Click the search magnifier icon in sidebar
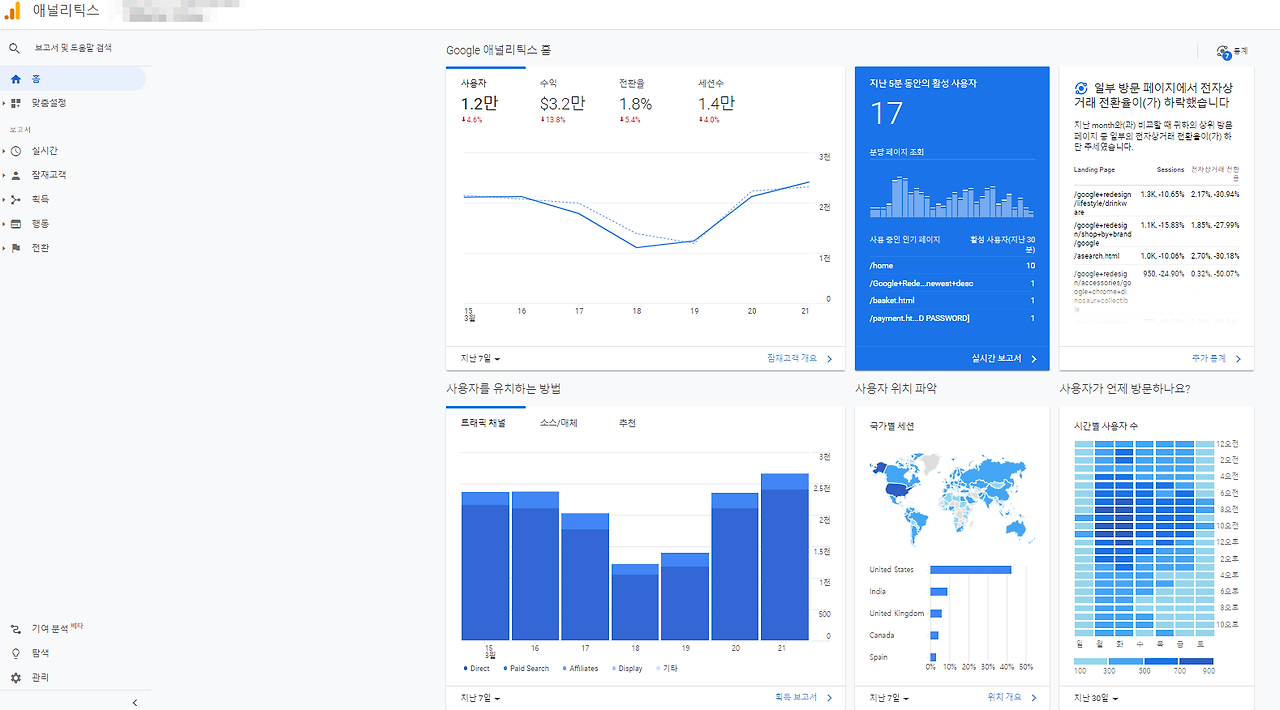Screen dimensions: 1280x710 (x=14, y=48)
